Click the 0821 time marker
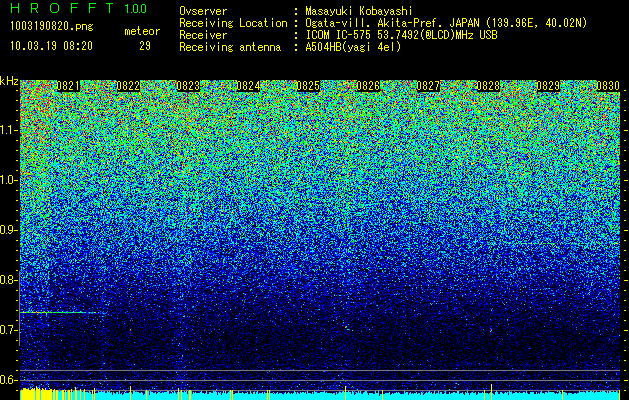 68,86
